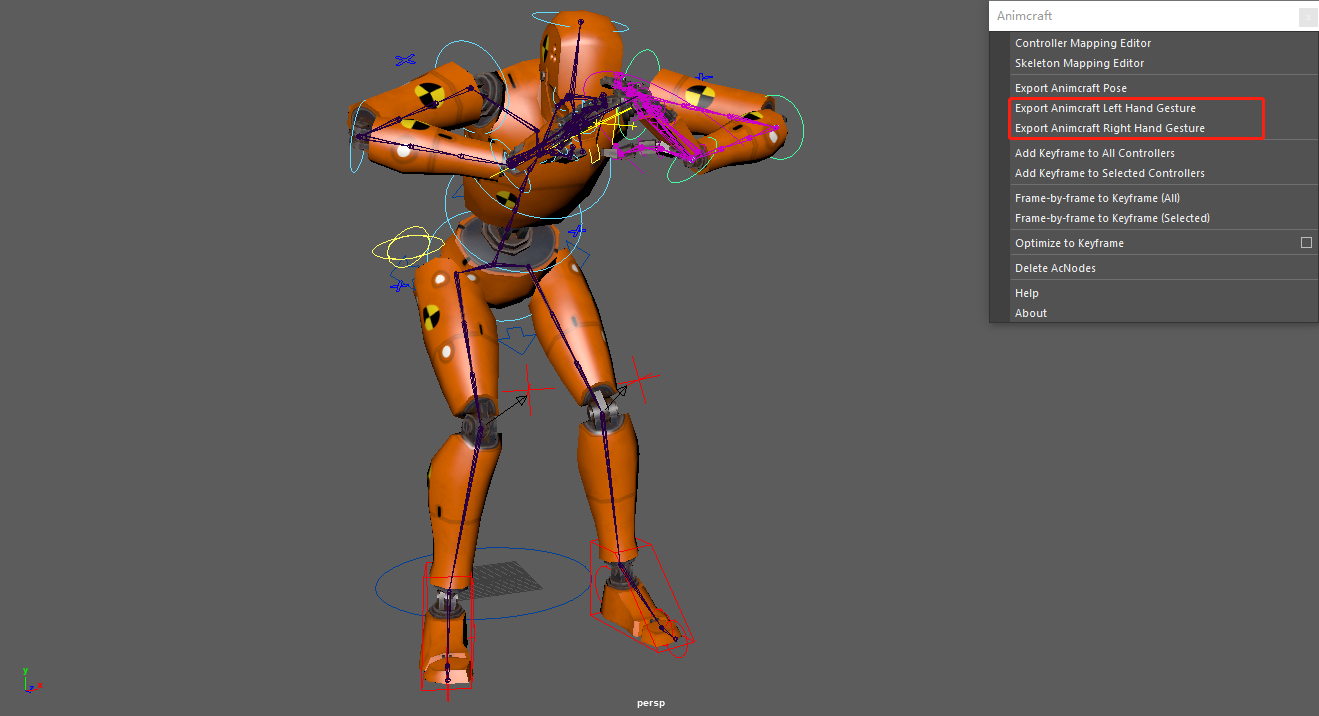
Task: Run Frame-by-frame to Keyframe (All)
Action: pyautogui.click(x=1097, y=198)
